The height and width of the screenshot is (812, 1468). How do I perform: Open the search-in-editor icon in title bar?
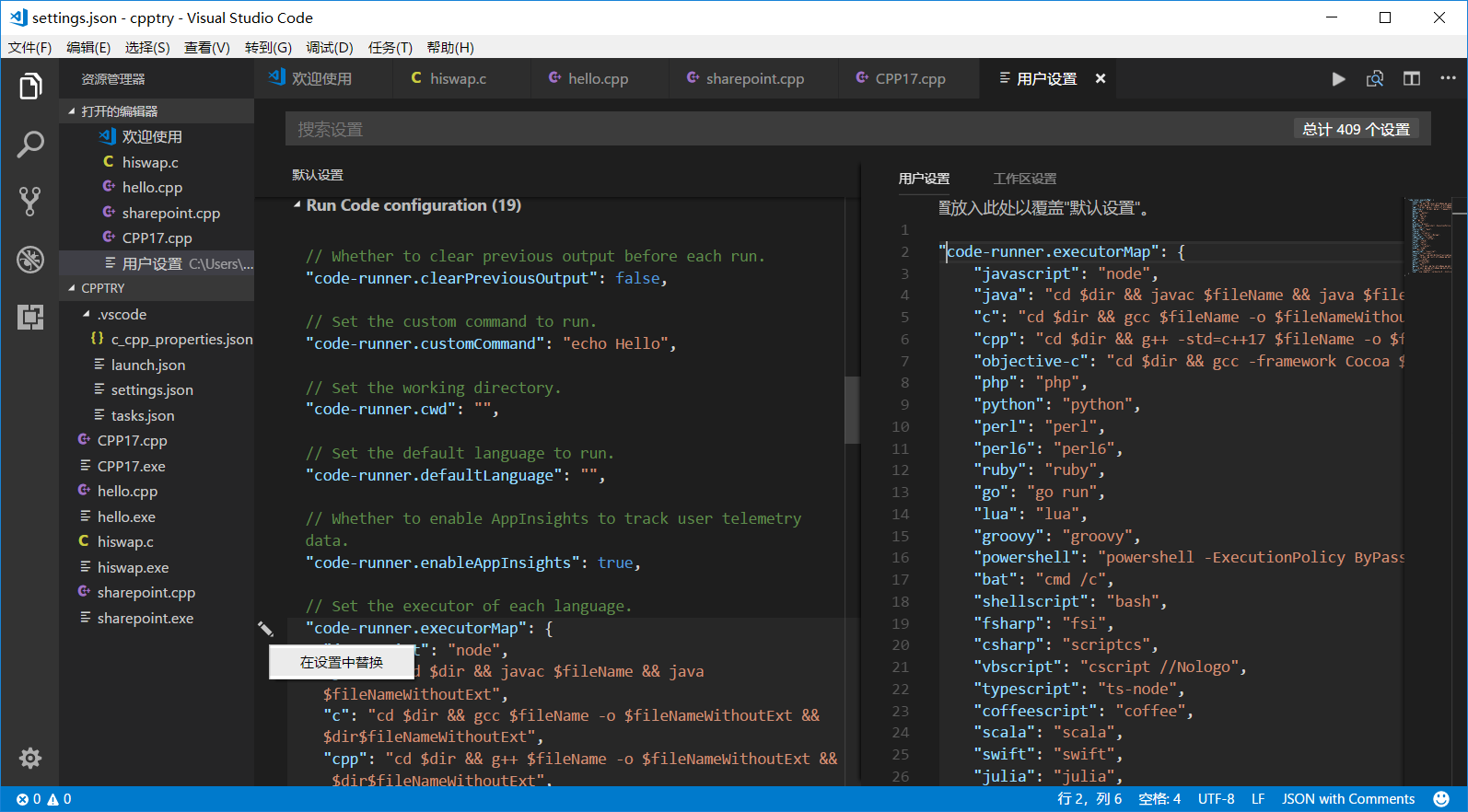[1375, 79]
